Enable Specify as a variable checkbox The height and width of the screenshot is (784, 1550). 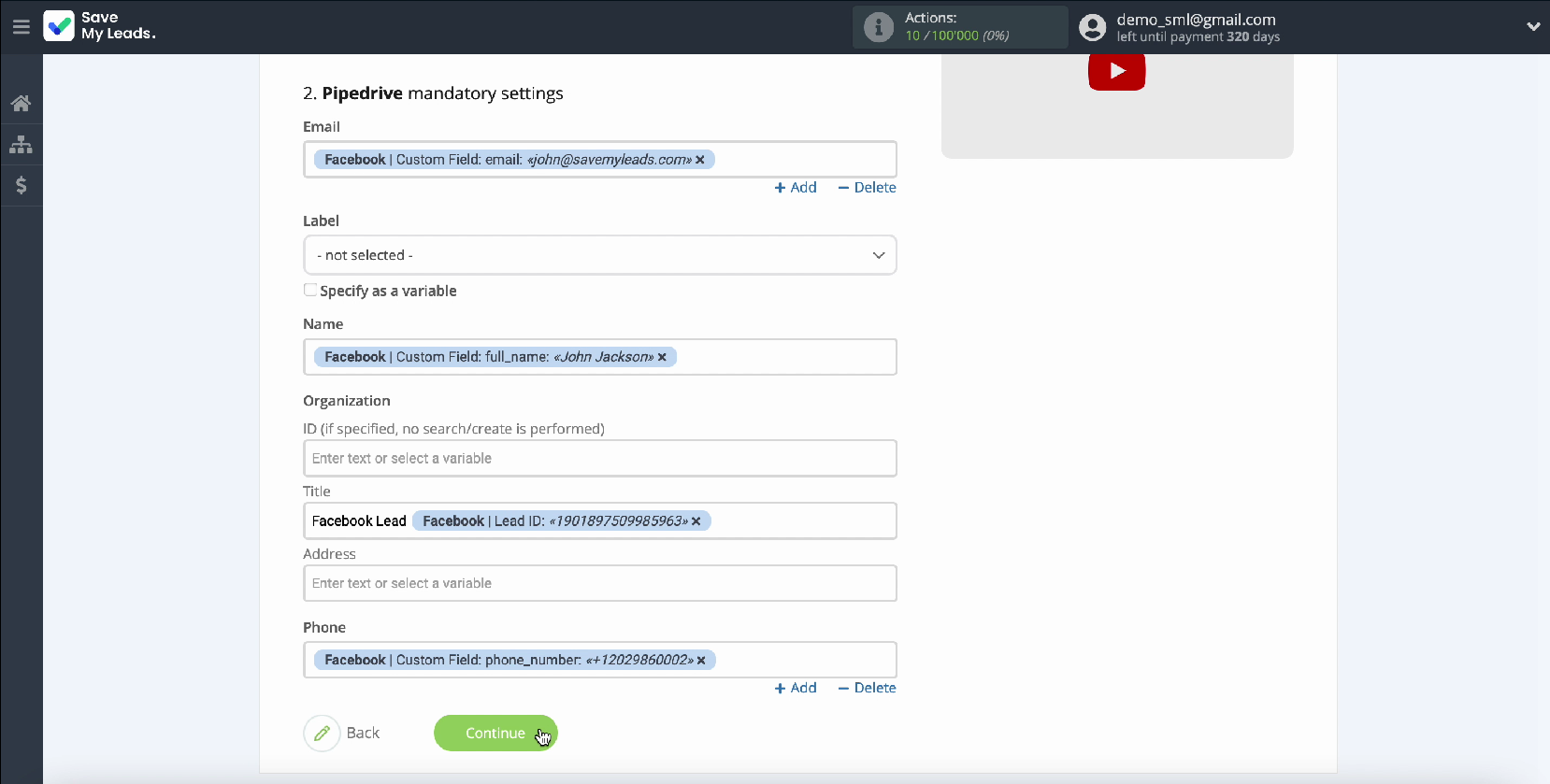[x=310, y=290]
